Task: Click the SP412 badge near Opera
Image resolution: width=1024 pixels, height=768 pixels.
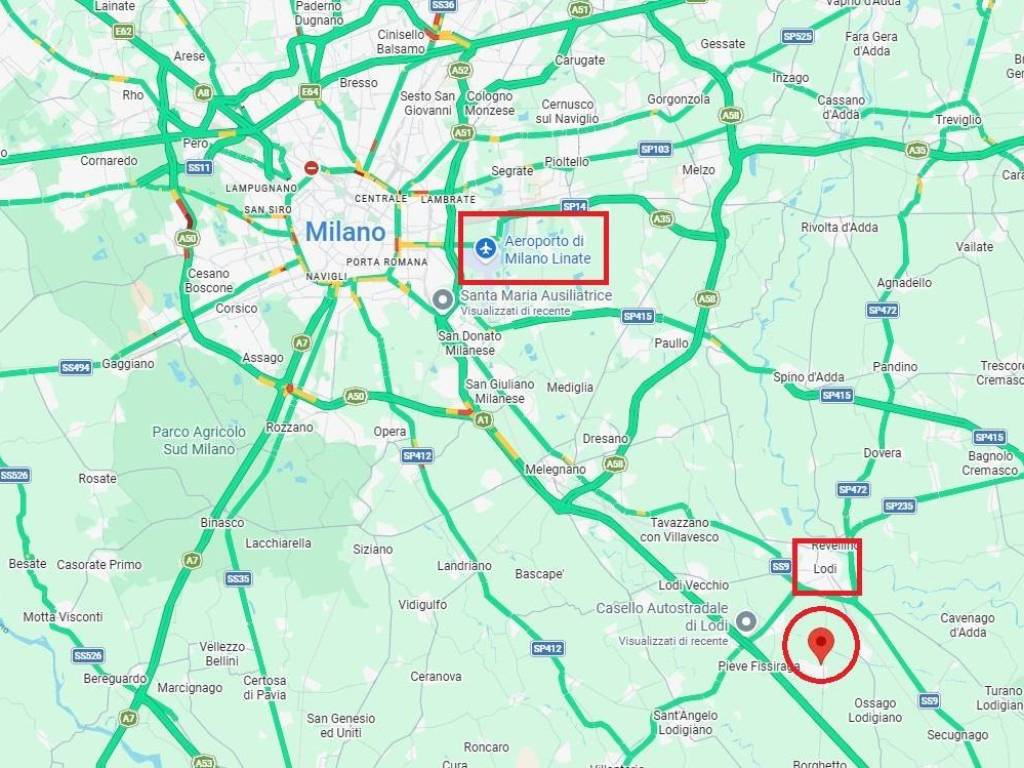Action: pyautogui.click(x=417, y=455)
